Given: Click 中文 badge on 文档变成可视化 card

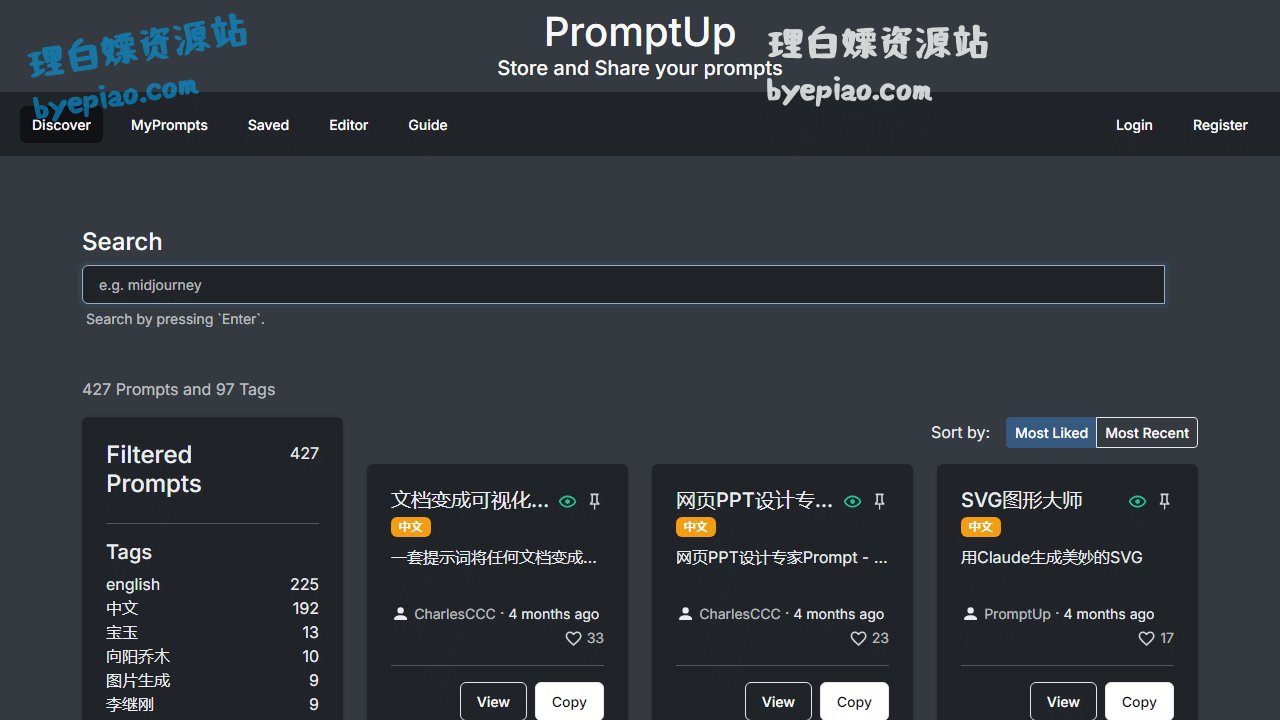Looking at the screenshot, I should point(410,527).
